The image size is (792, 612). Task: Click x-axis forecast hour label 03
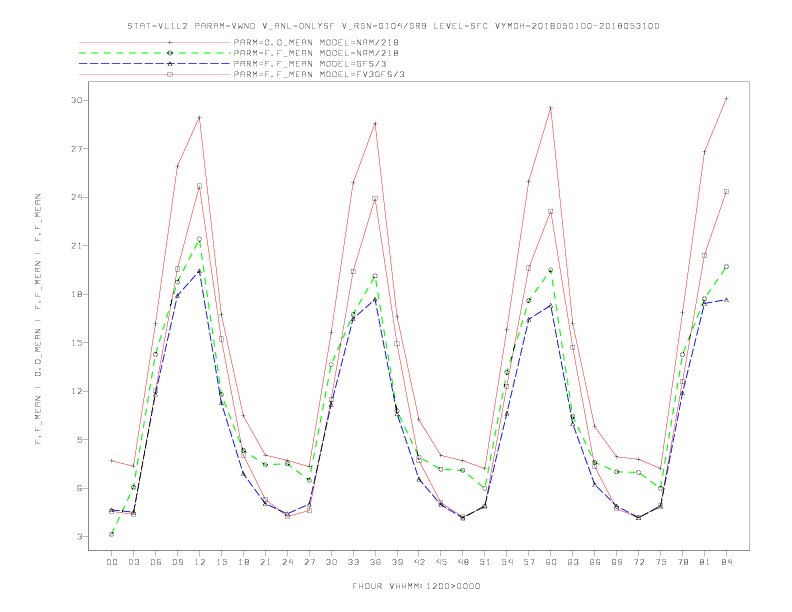133,562
